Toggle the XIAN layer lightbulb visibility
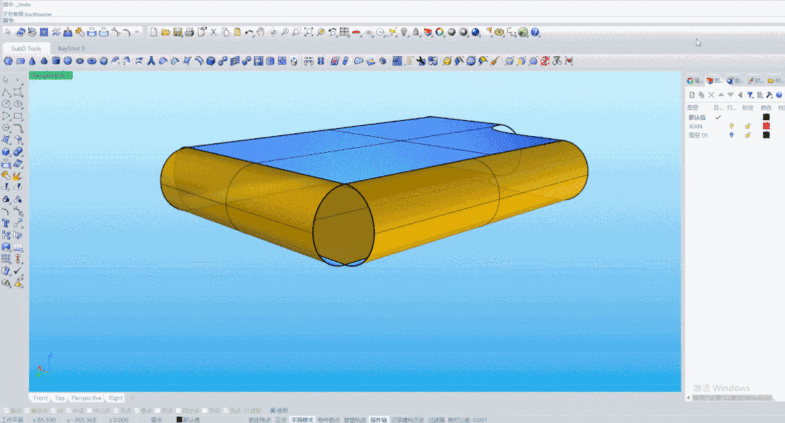 tap(731, 126)
